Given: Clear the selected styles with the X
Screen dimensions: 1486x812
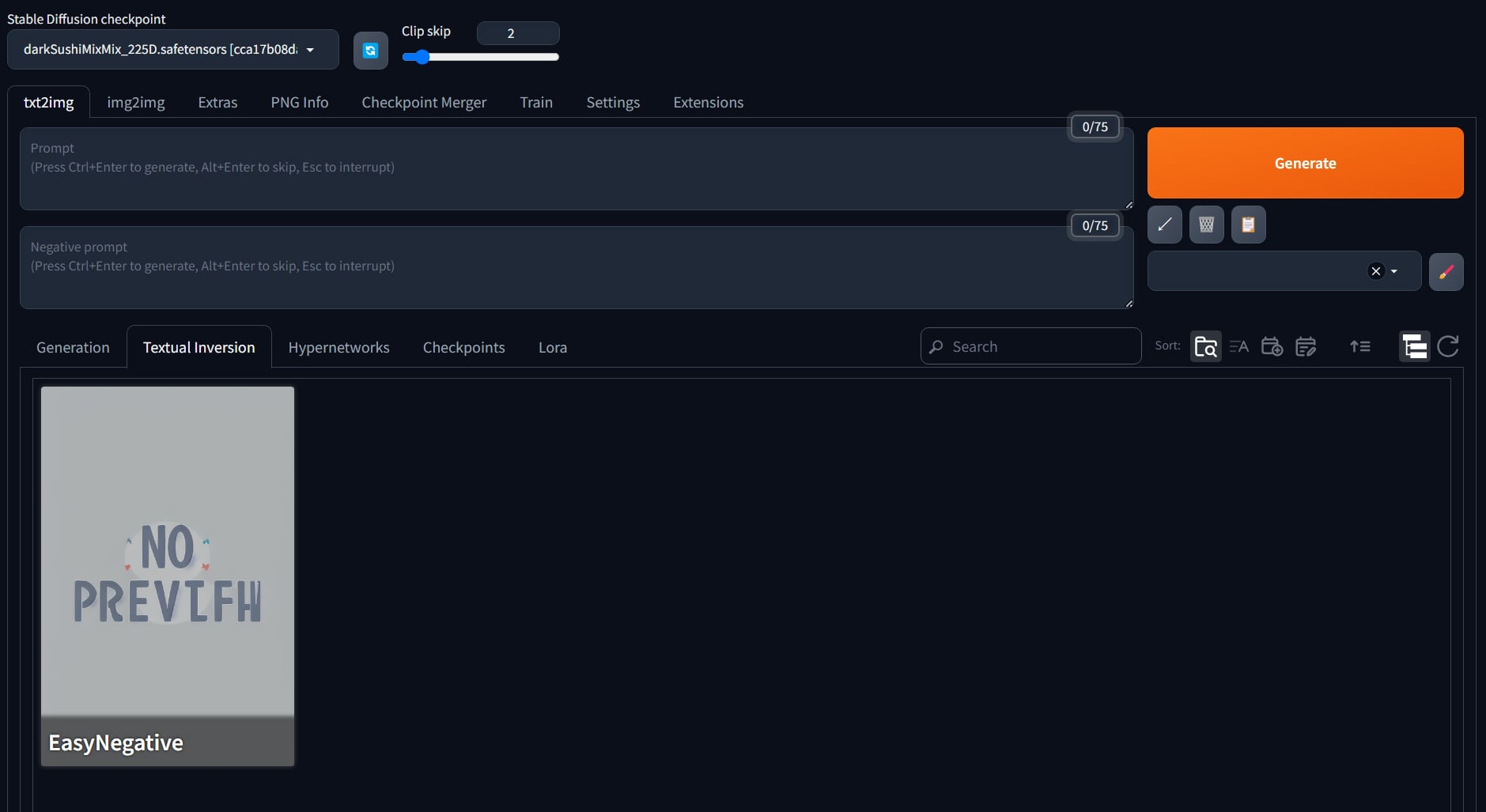Looking at the screenshot, I should [x=1375, y=271].
